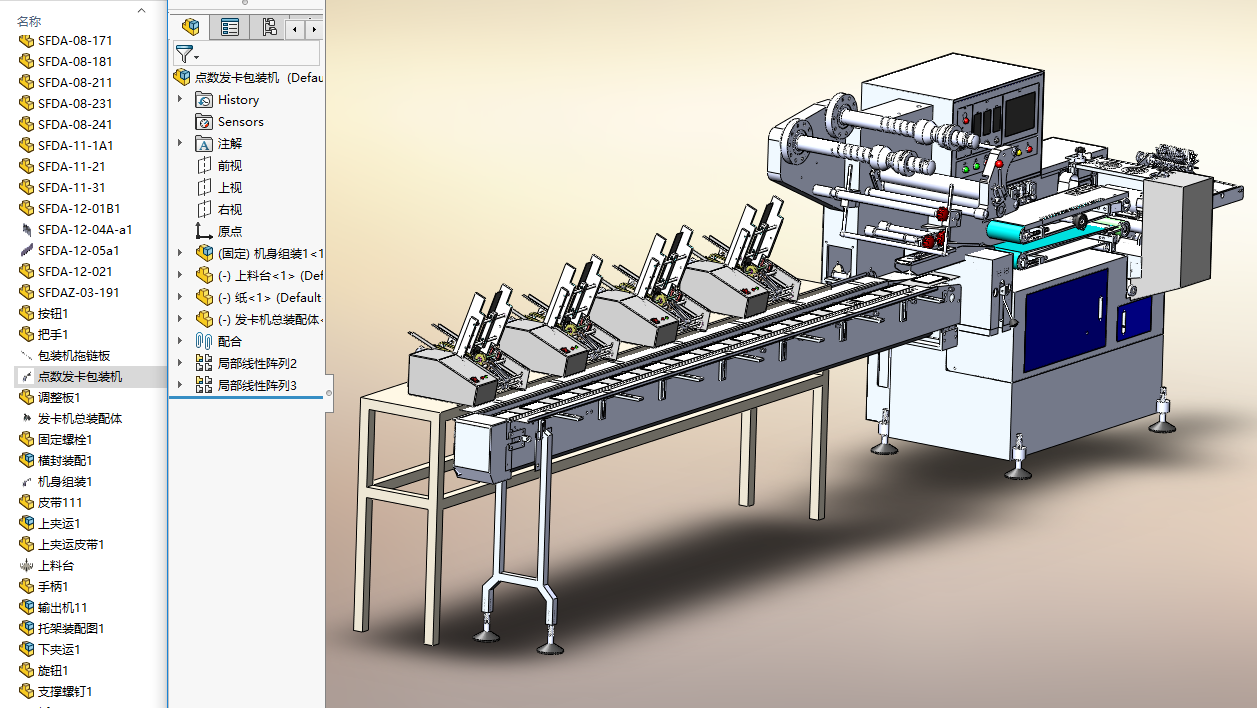This screenshot has width=1257, height=708.
Task: Click the SFDA-12-05a1 thumbnail icon
Action: point(26,251)
